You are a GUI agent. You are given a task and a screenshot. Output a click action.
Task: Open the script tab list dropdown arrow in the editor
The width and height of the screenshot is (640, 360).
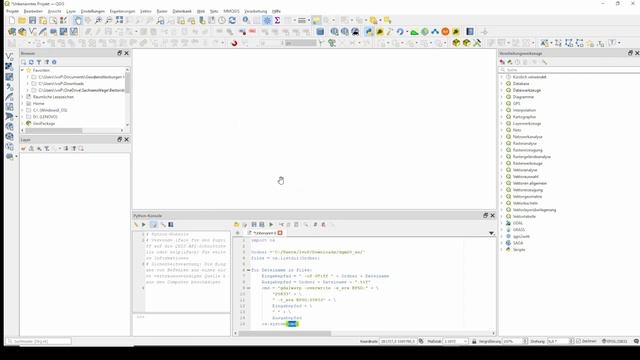(x=491, y=233)
